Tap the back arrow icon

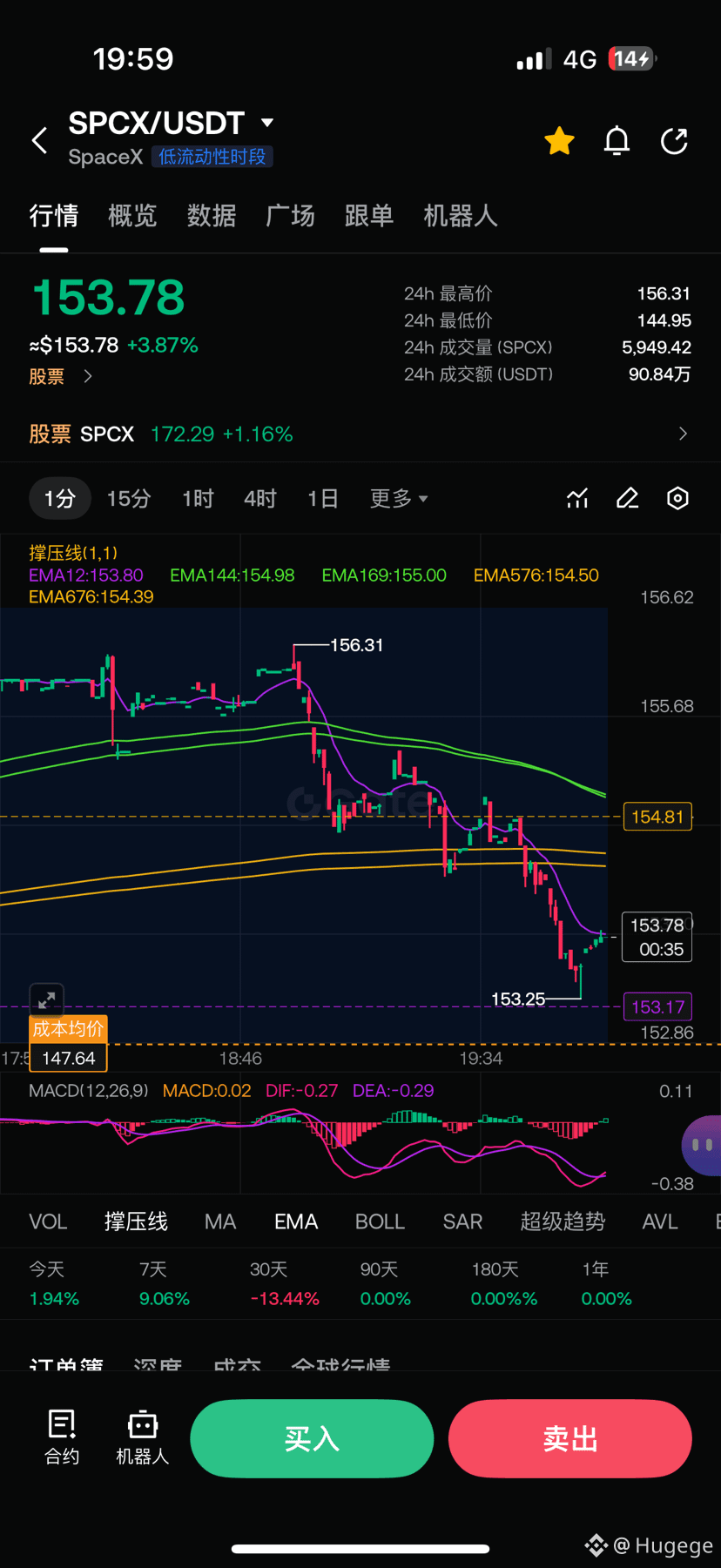point(40,140)
